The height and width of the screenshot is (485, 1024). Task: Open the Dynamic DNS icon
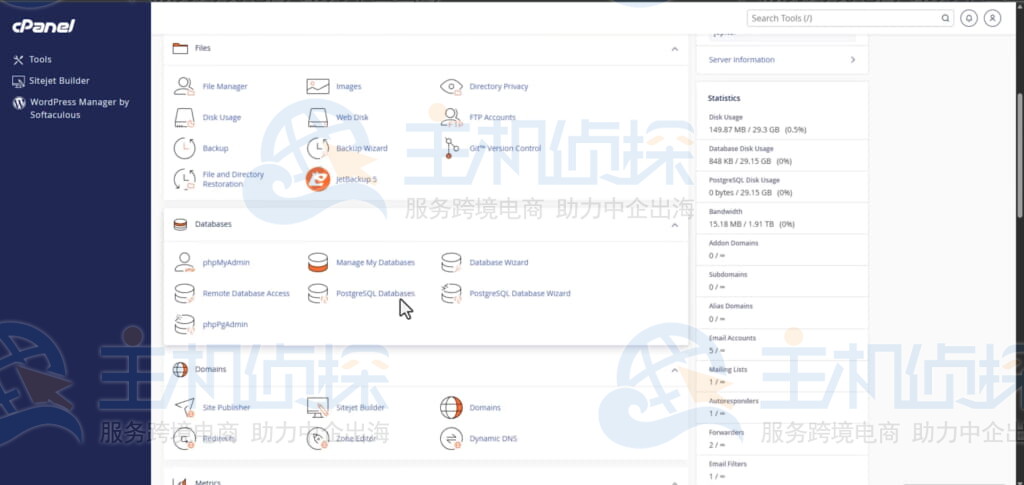click(x=451, y=439)
